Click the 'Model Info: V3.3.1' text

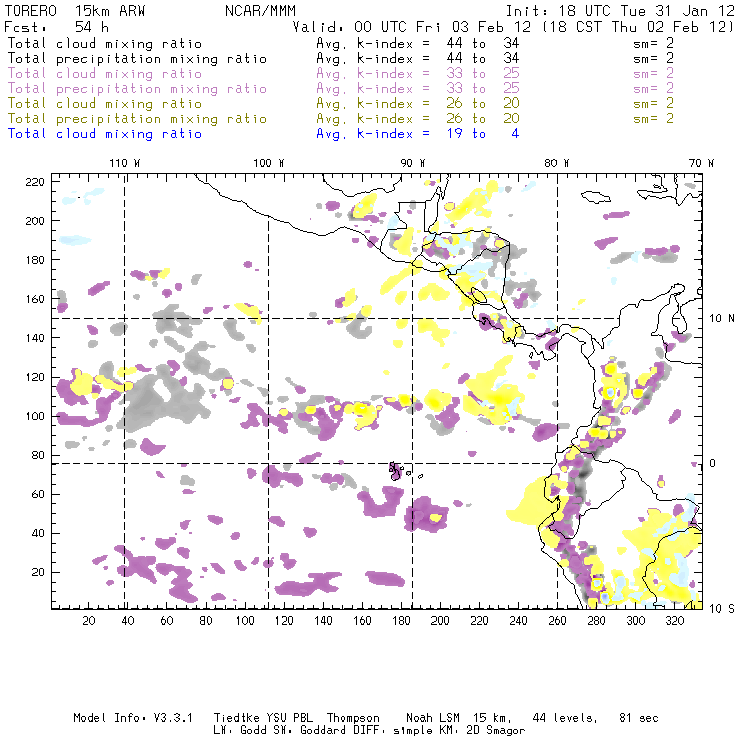point(133,718)
